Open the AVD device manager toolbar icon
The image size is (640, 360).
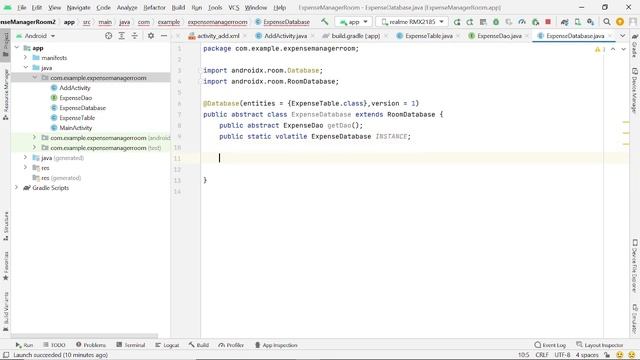578,22
